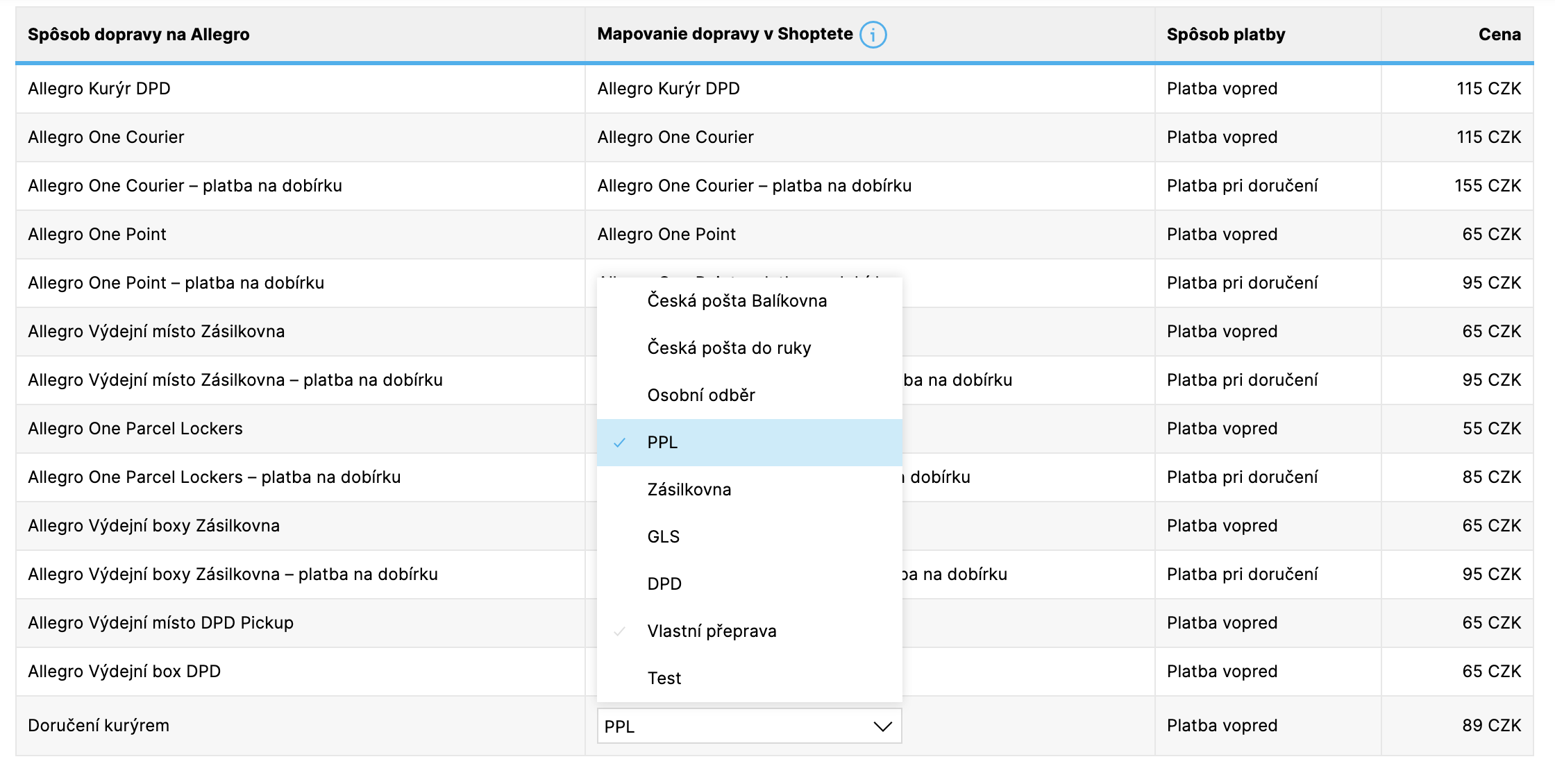The height and width of the screenshot is (784, 1555).
Task: Select the highlighted PPL option
Action: 662,443
